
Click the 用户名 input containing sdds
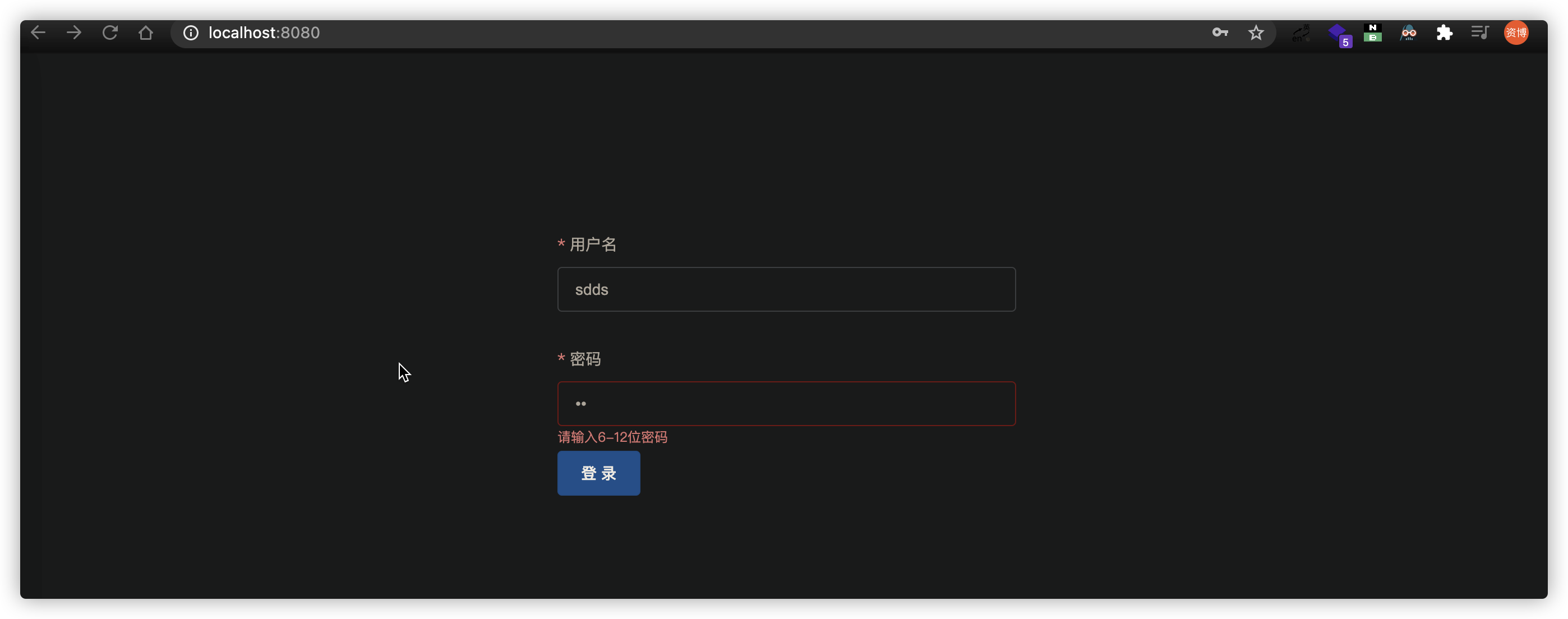point(786,290)
